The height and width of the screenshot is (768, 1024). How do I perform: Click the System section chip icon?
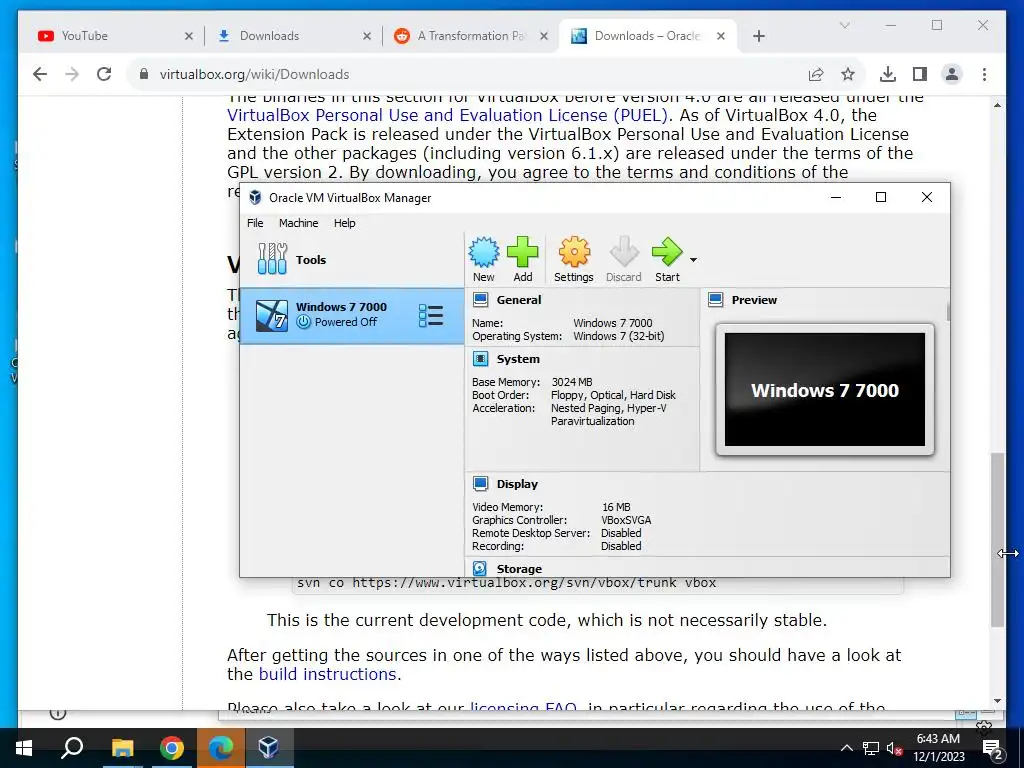pos(481,359)
